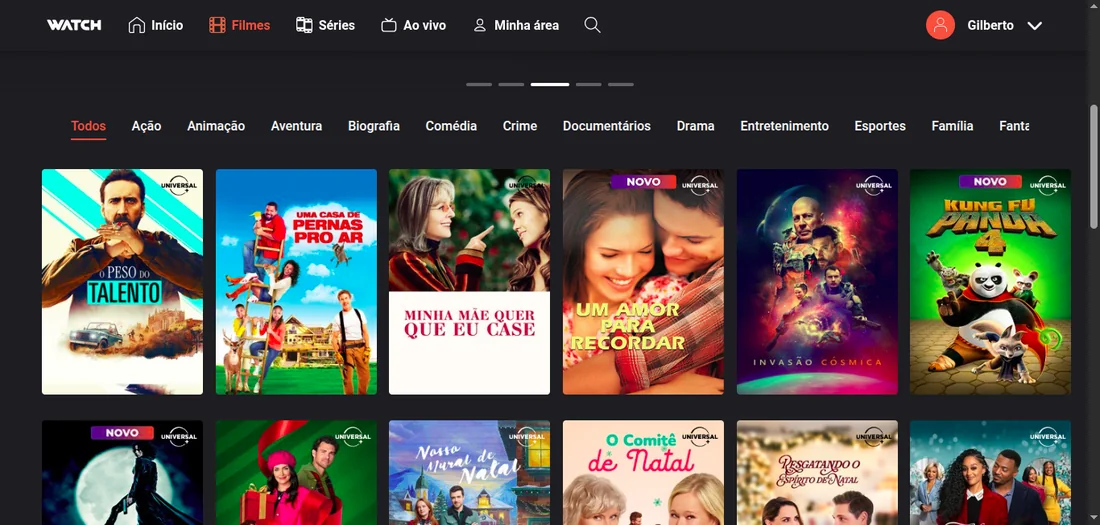Viewport: 1100px width, 525px height.
Task: Click the Séries icon
Action: [x=304, y=25]
